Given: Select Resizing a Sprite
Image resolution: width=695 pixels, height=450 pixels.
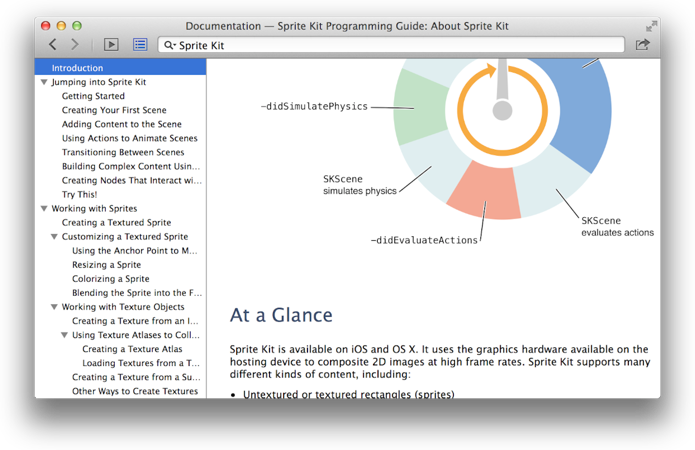Looking at the screenshot, I should [x=106, y=265].
